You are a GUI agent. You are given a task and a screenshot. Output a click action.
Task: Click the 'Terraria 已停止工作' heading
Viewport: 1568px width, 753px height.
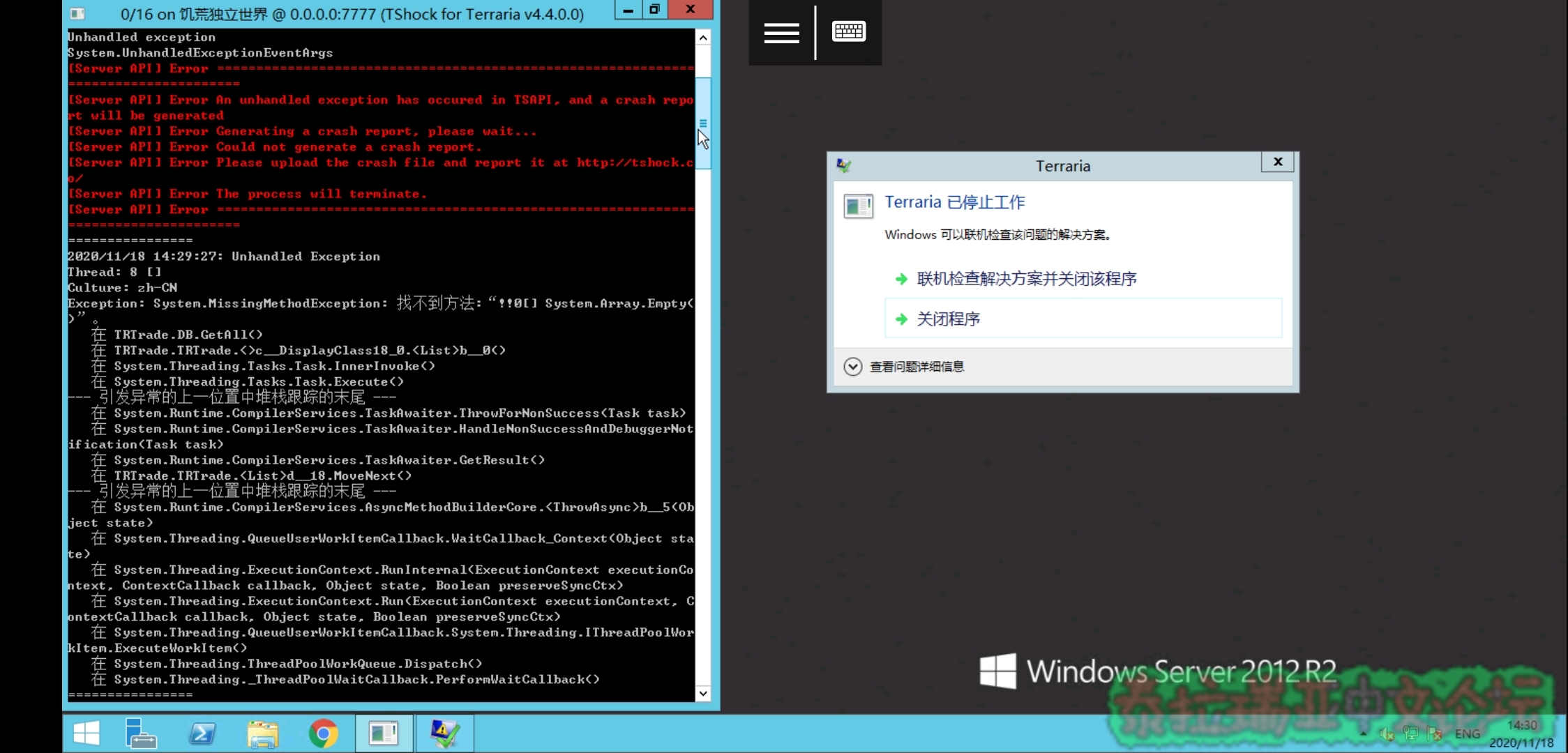[954, 202]
